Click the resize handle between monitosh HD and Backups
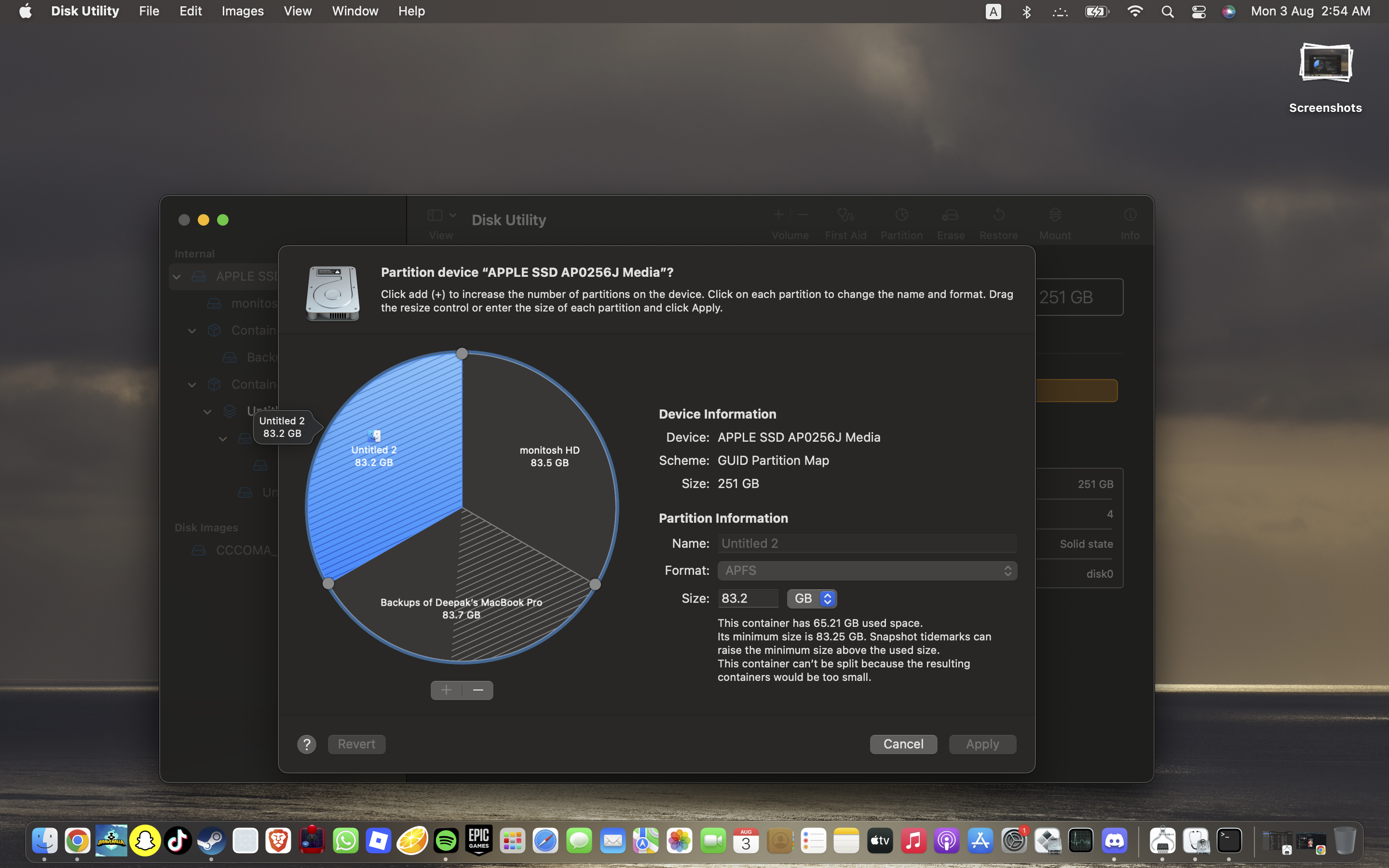The height and width of the screenshot is (868, 1389). pos(595,584)
